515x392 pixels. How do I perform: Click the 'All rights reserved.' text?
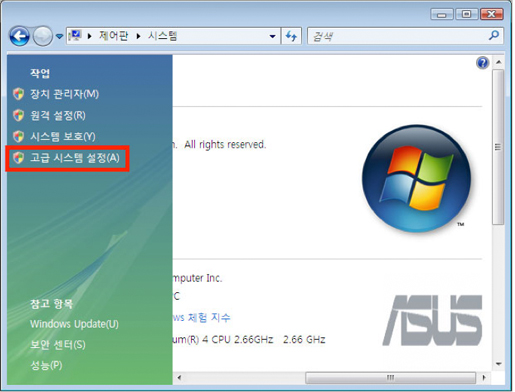click(x=225, y=145)
